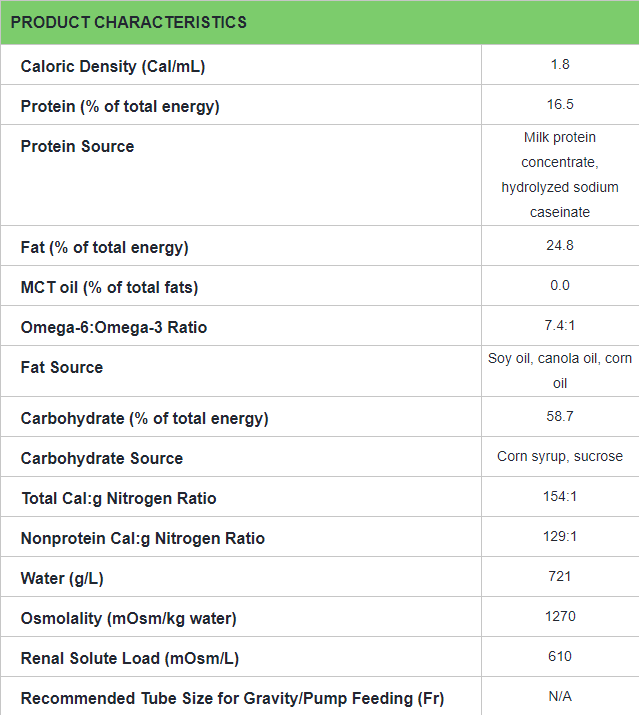Select Protein (% of total energy) row label

pos(120,107)
